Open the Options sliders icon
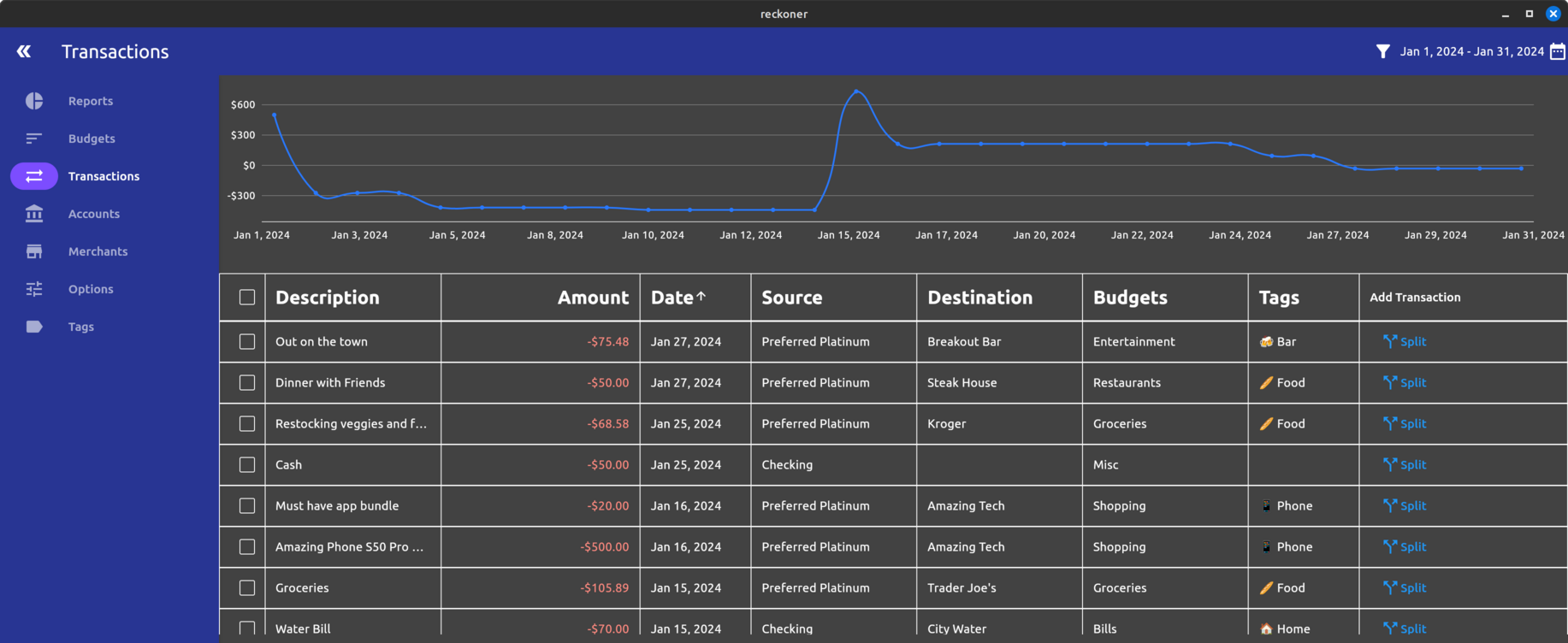Image resolution: width=1568 pixels, height=643 pixels. point(34,289)
